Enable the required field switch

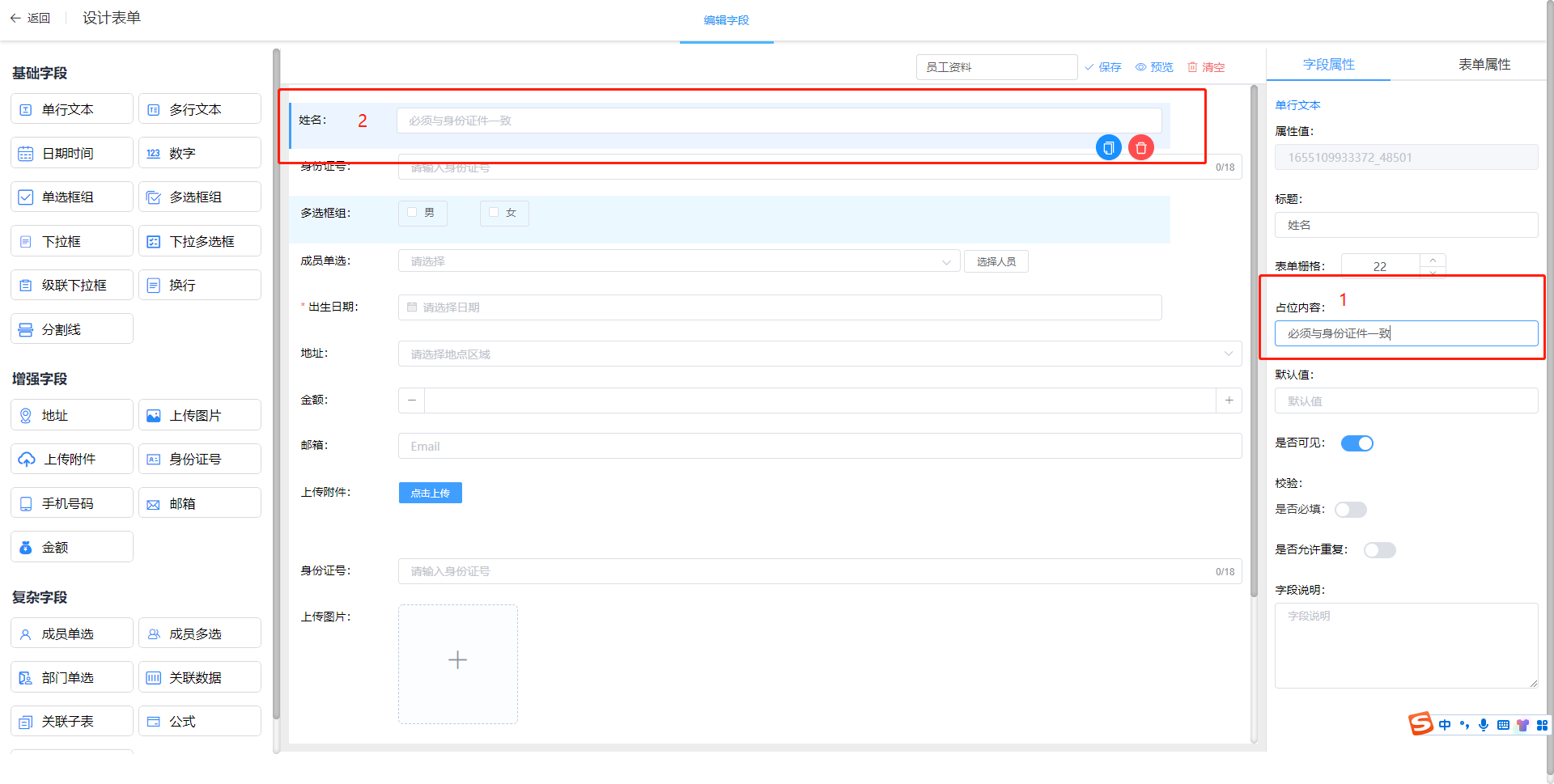1350,510
